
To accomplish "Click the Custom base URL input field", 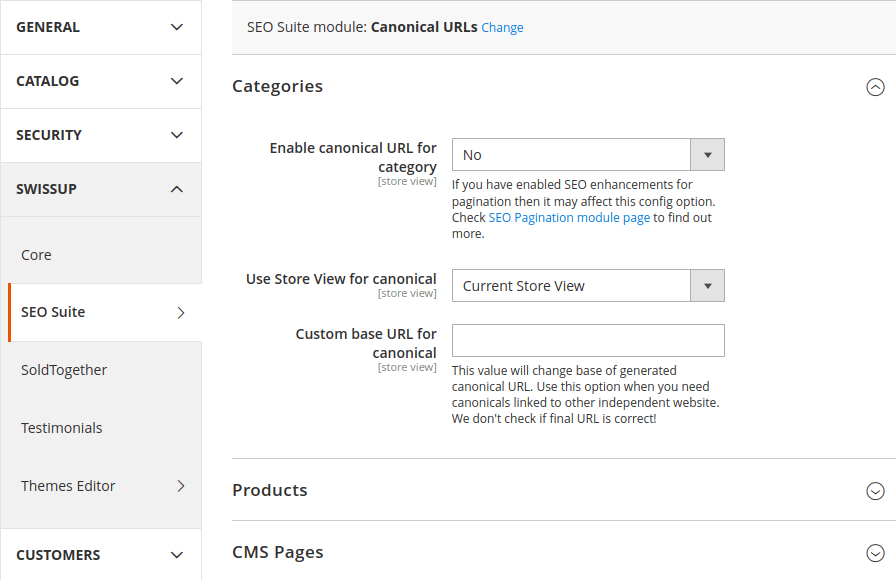I will (x=586, y=340).
